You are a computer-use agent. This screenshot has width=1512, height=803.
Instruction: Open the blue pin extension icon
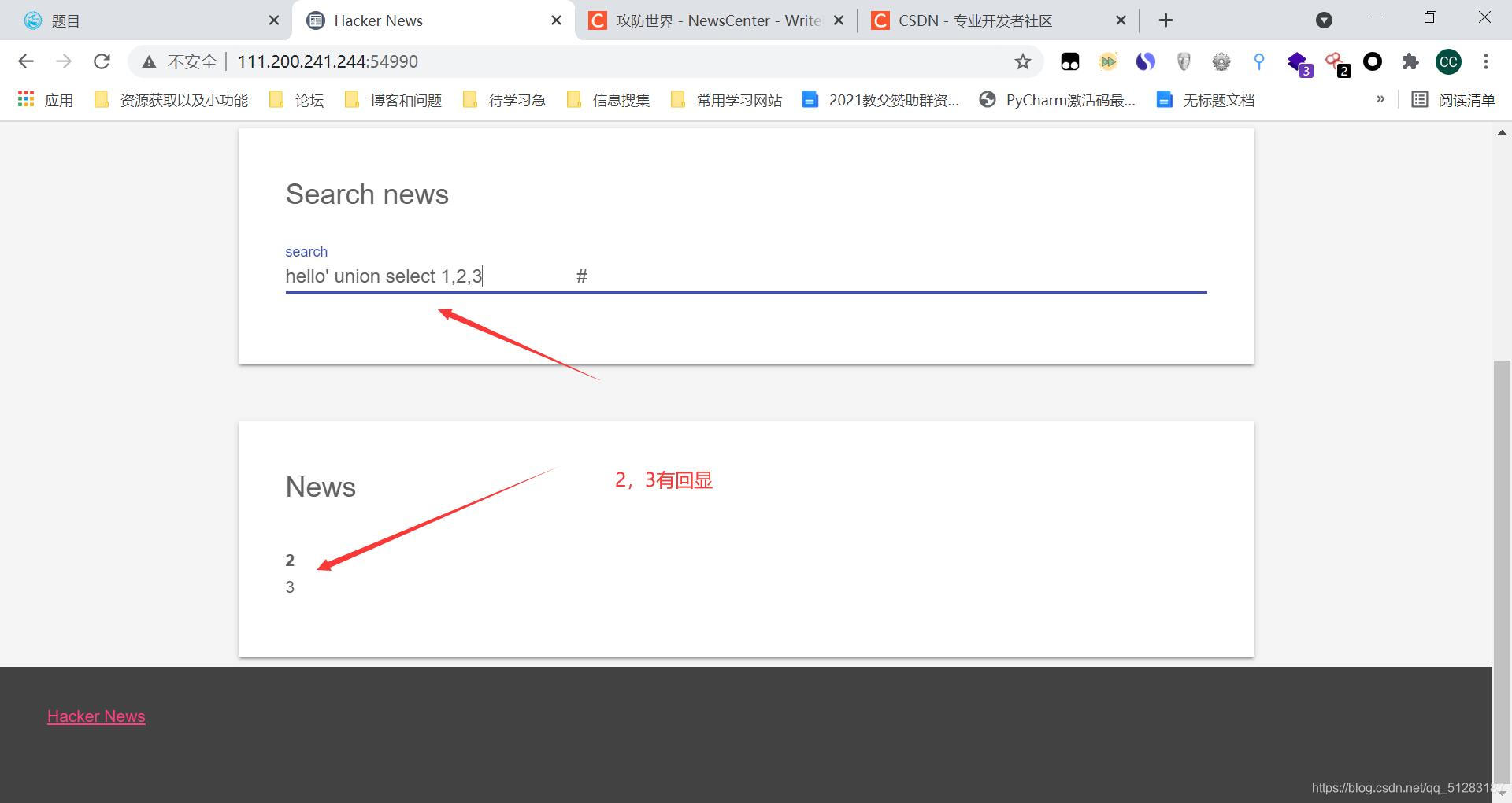(1258, 61)
